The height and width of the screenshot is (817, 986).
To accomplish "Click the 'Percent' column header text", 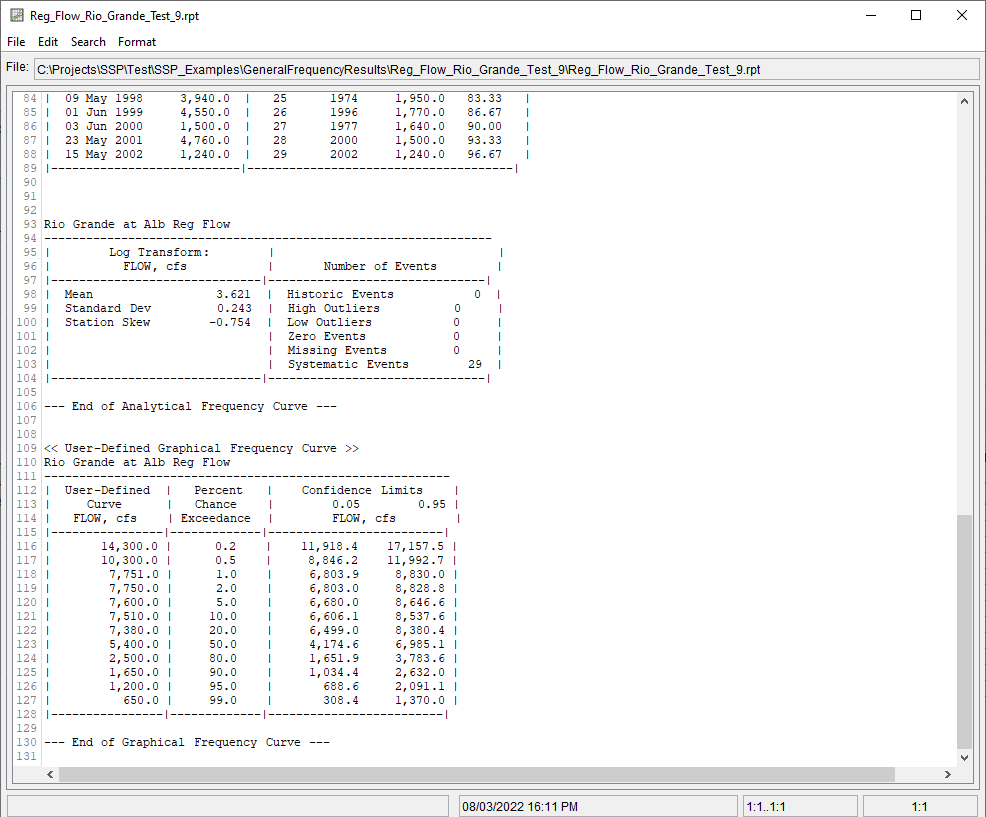I will tap(218, 490).
